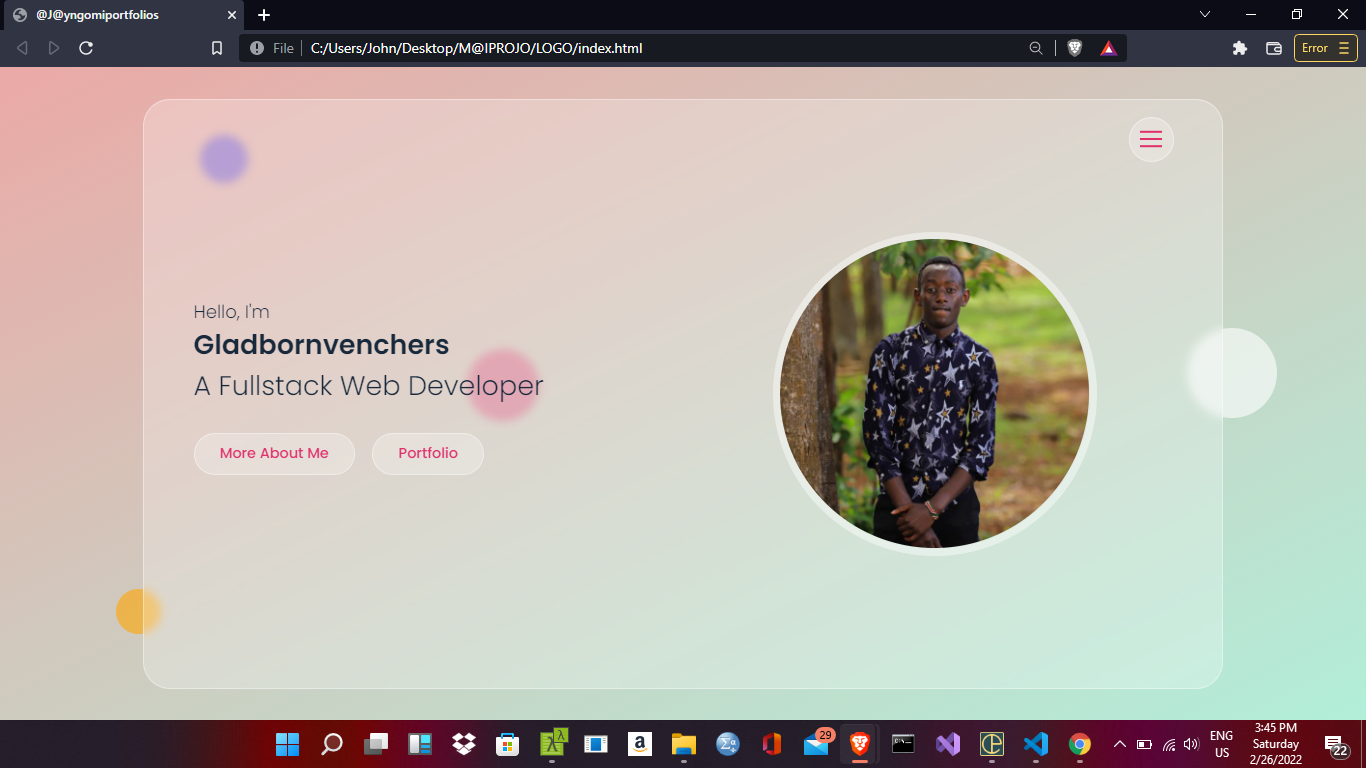The width and height of the screenshot is (1366, 768).
Task: Close the @J@yngomiportfolios tab
Action: click(x=232, y=15)
